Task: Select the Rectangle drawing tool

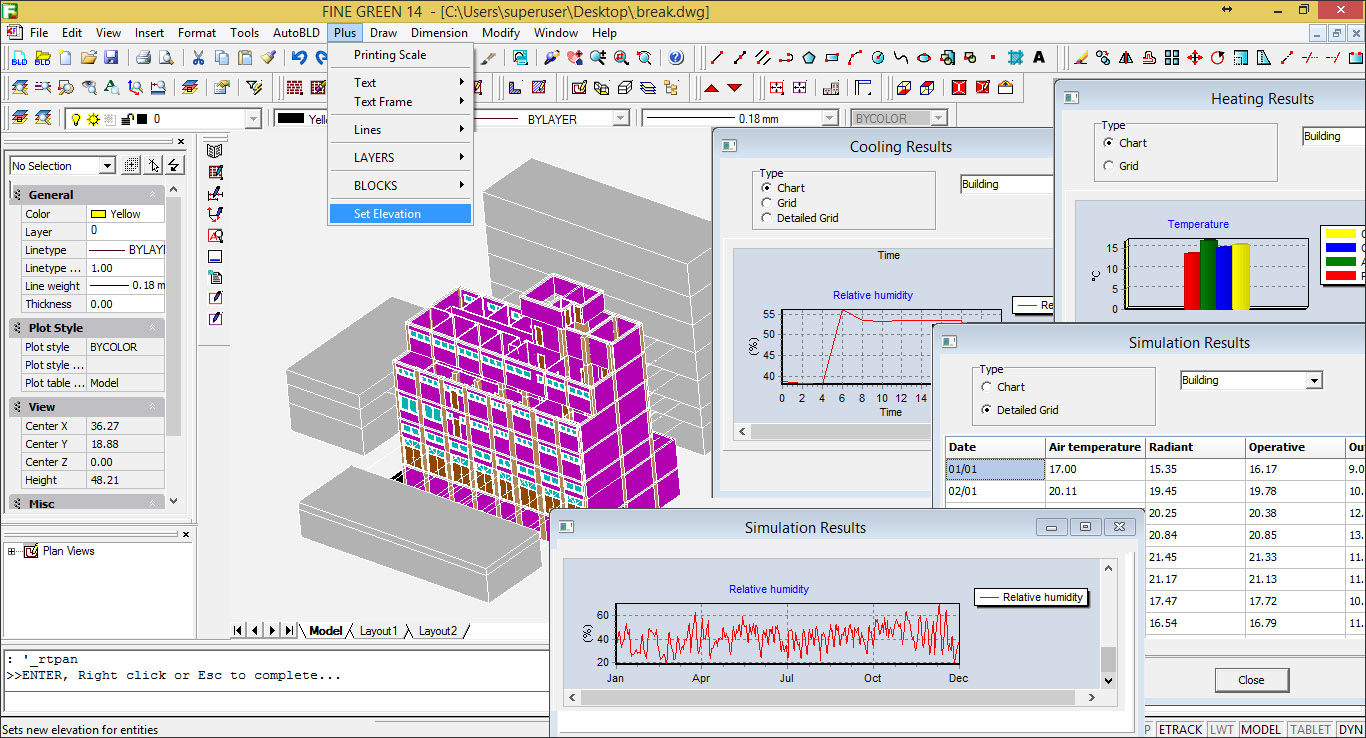Action: (832, 57)
